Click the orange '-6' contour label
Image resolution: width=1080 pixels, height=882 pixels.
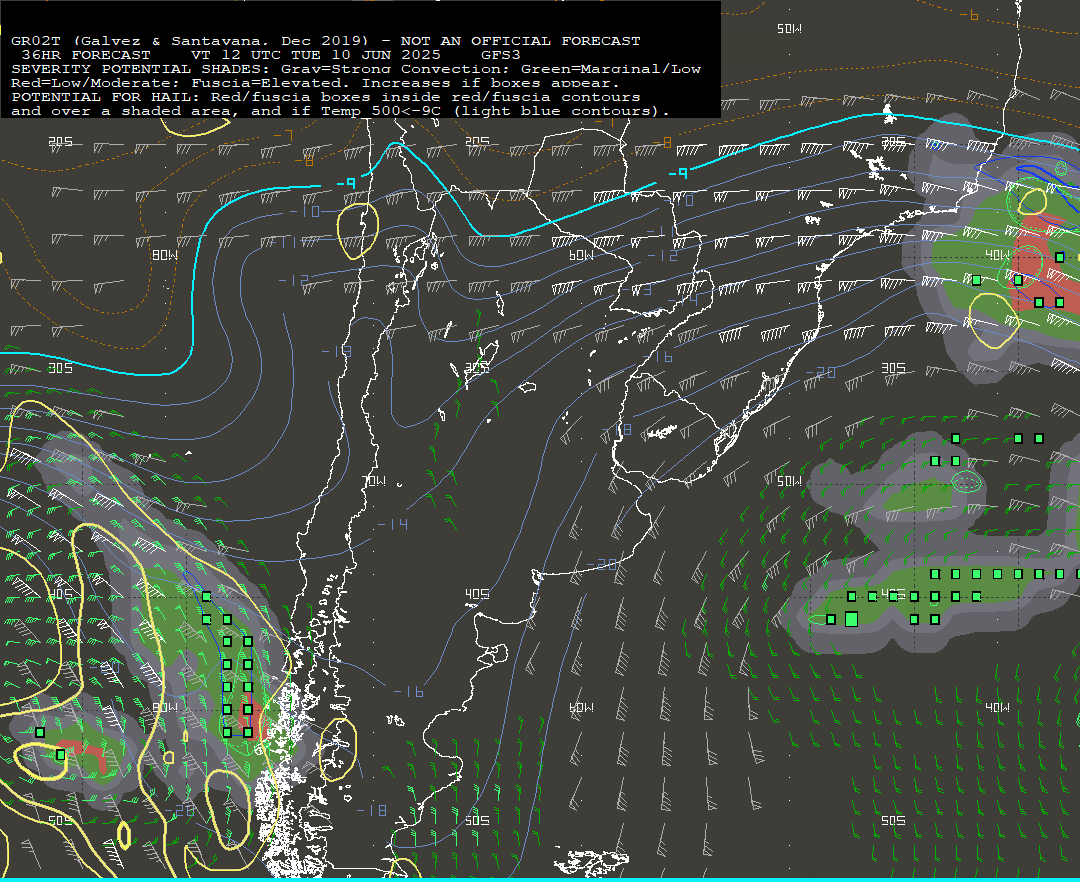point(969,14)
